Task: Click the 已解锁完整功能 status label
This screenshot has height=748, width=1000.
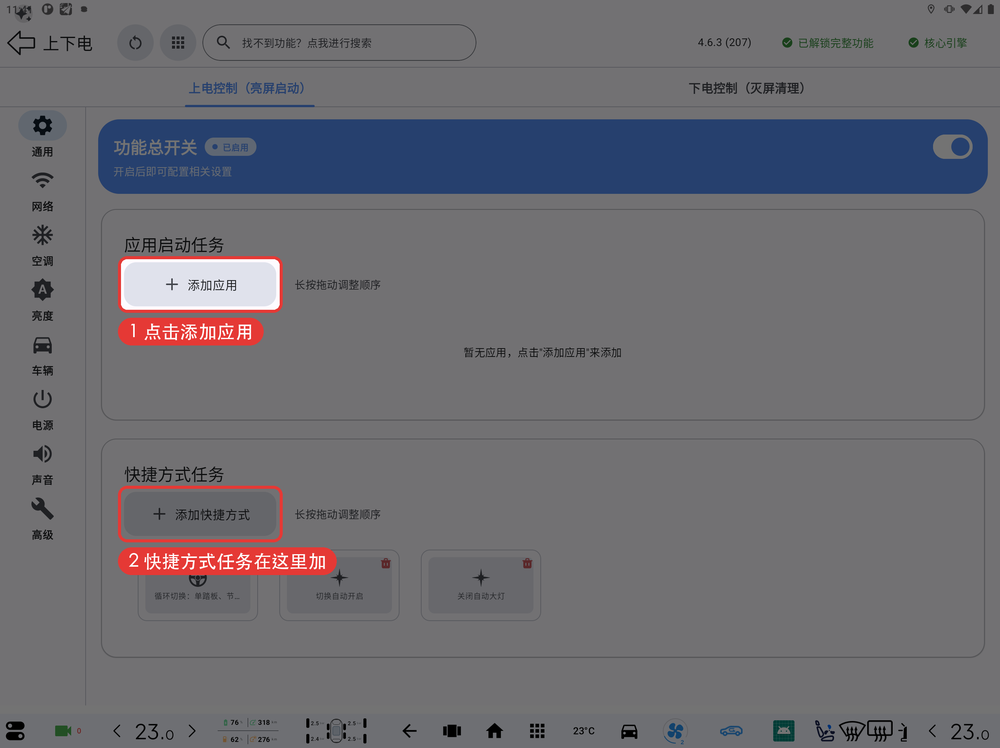Action: 828,43
